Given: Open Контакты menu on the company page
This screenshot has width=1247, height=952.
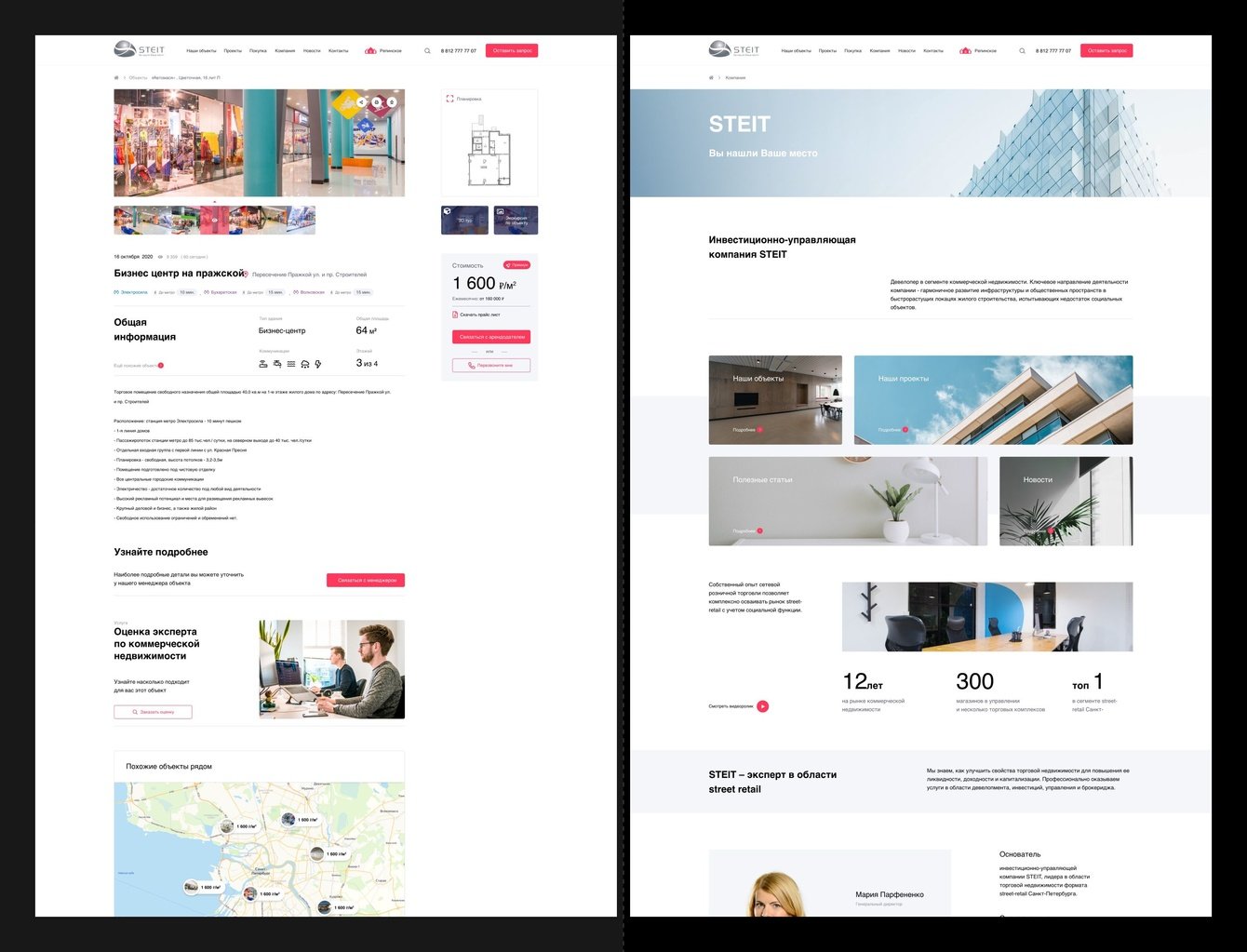Looking at the screenshot, I should [933, 51].
